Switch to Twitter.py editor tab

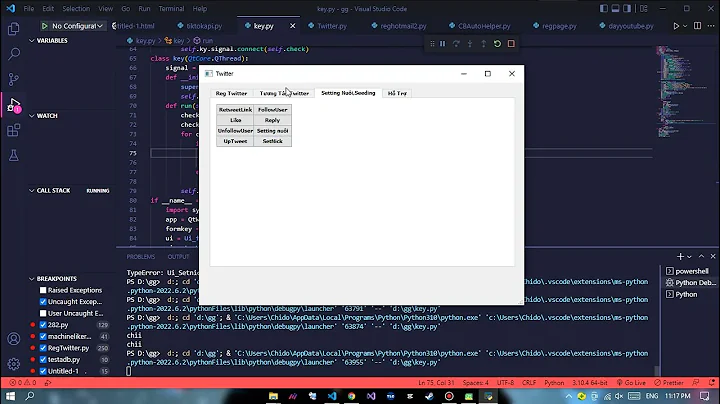pyautogui.click(x=332, y=26)
